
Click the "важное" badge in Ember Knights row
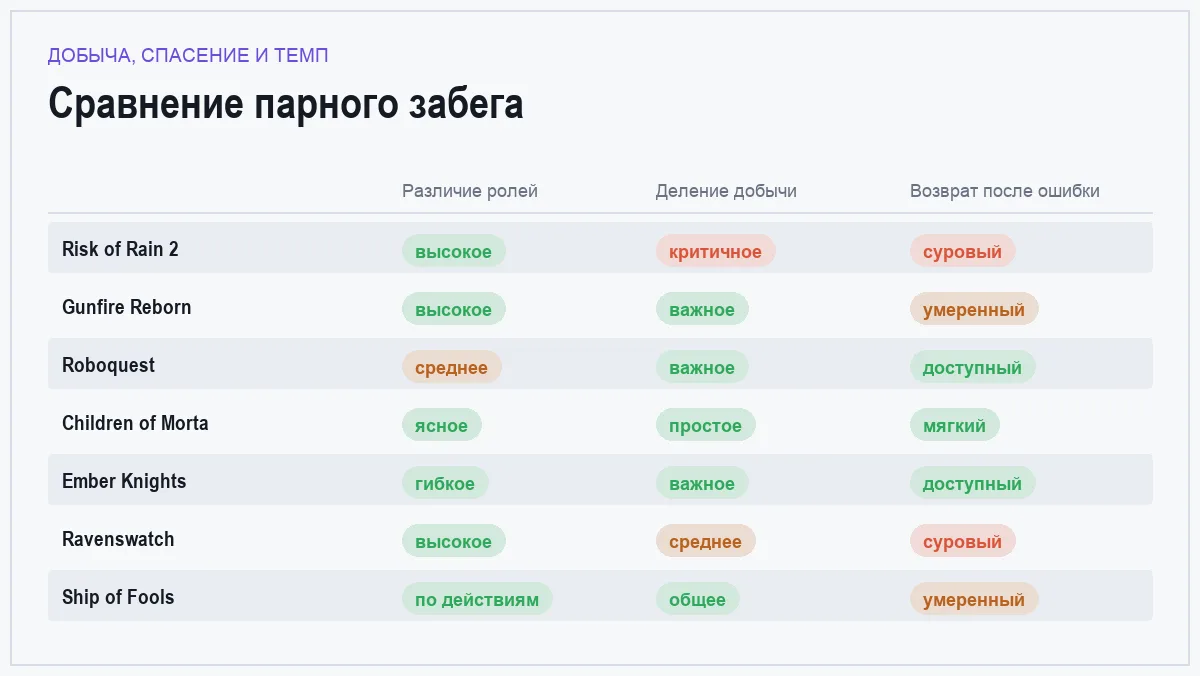pos(702,483)
